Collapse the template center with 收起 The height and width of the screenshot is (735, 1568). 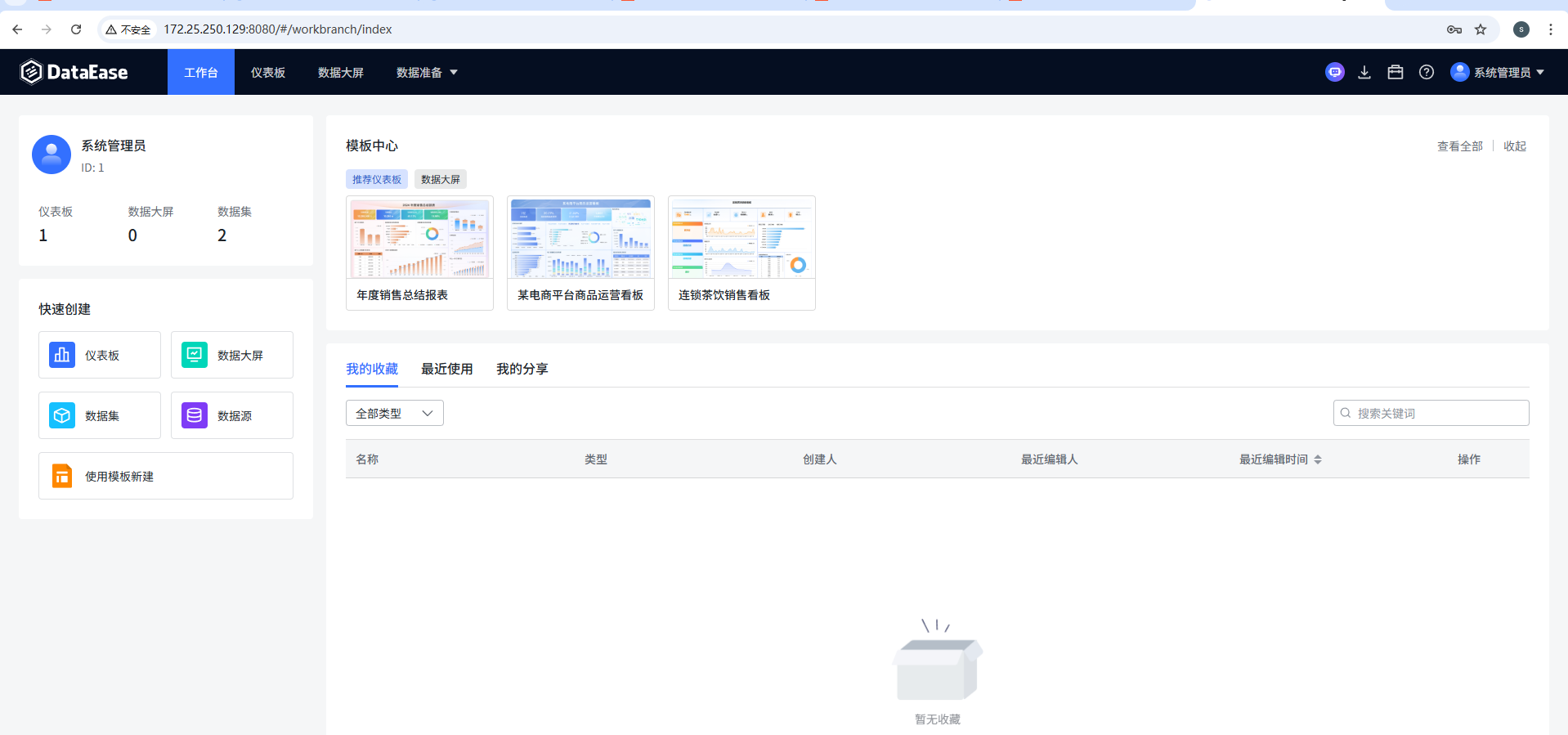(x=1515, y=146)
